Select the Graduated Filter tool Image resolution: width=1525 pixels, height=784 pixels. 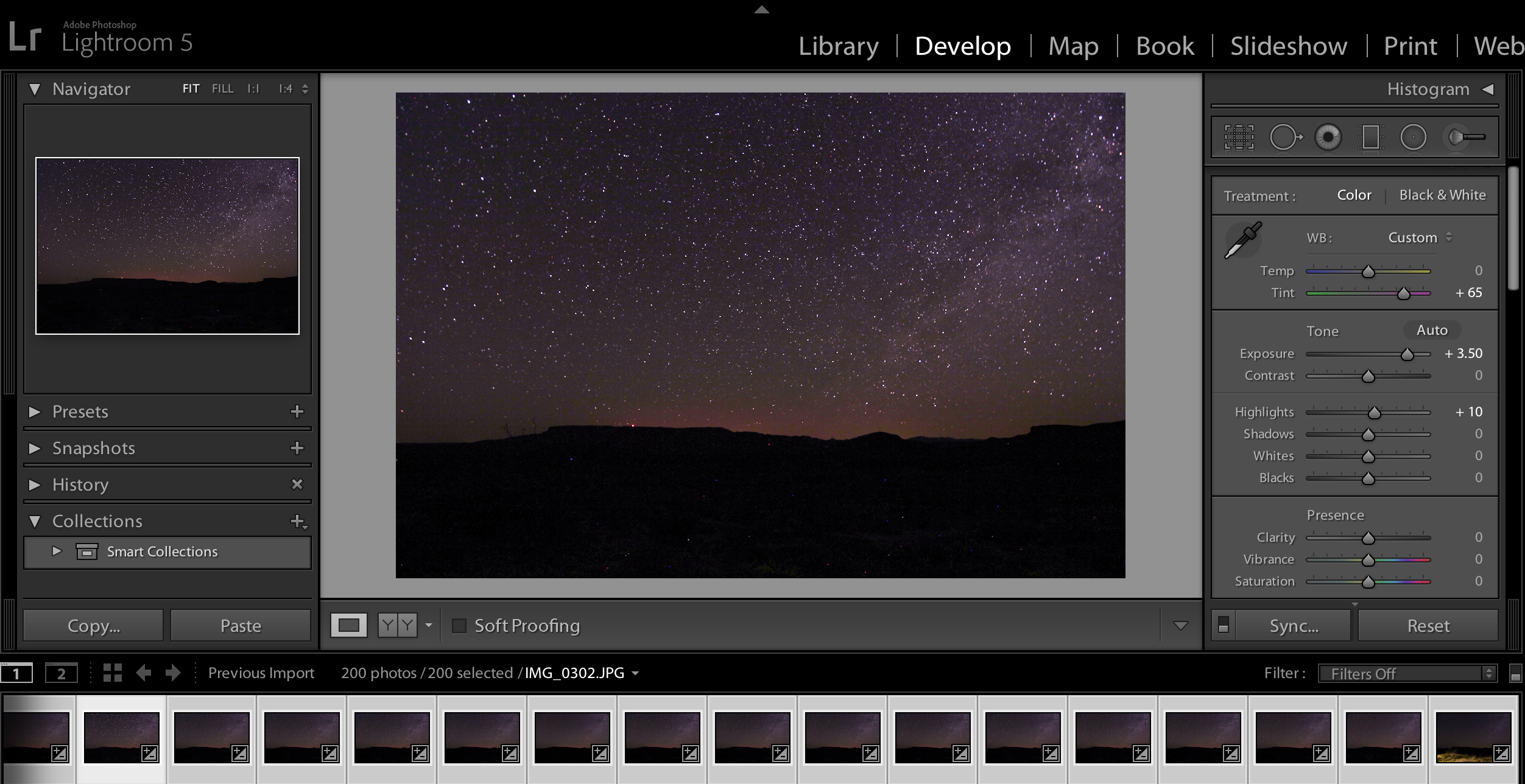coord(1370,137)
